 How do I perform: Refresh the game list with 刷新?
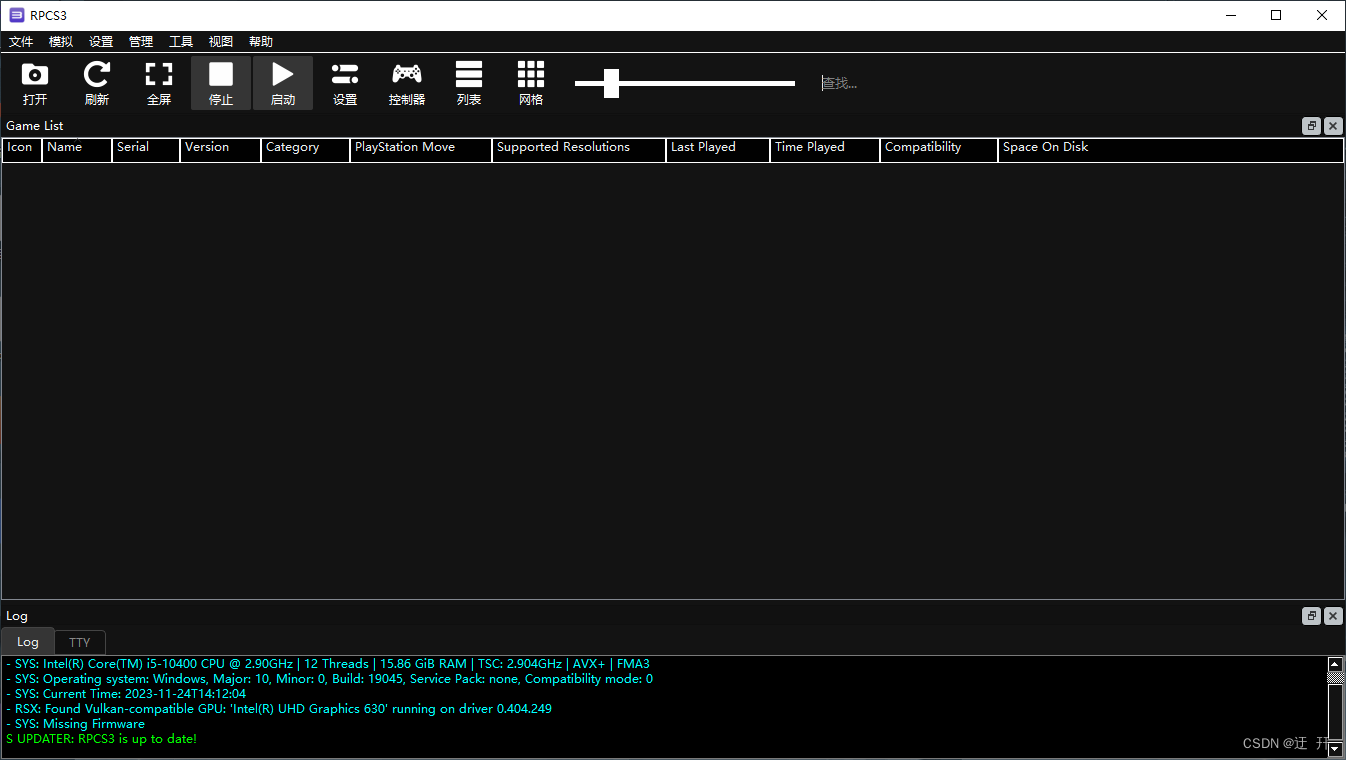(x=97, y=83)
